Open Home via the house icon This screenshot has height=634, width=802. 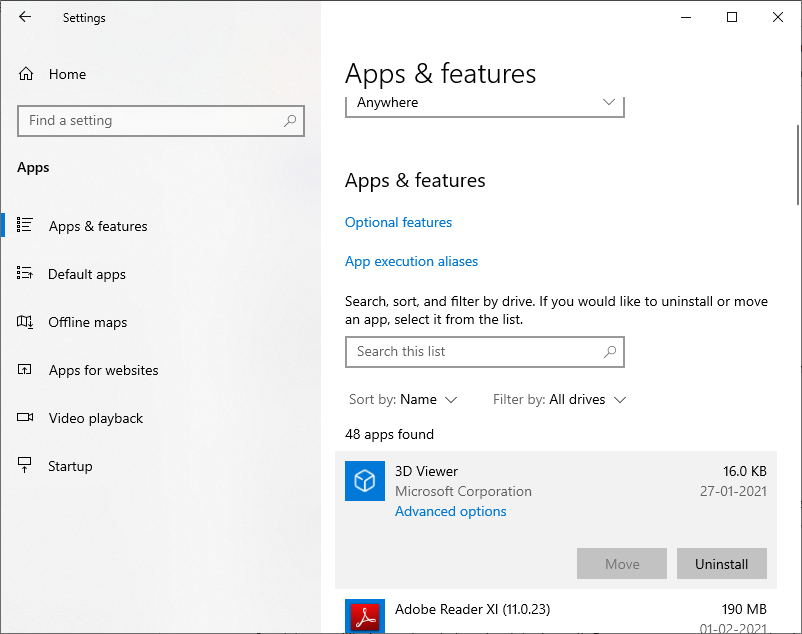26,74
